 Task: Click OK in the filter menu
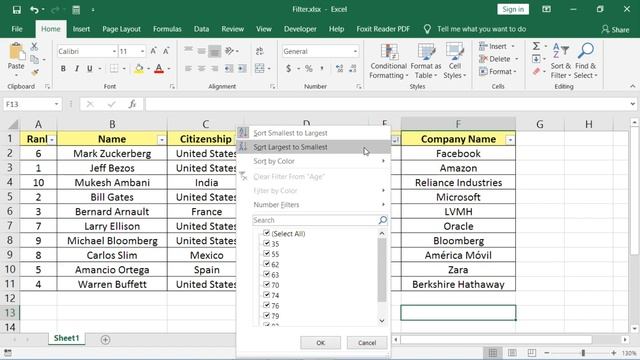(320, 343)
